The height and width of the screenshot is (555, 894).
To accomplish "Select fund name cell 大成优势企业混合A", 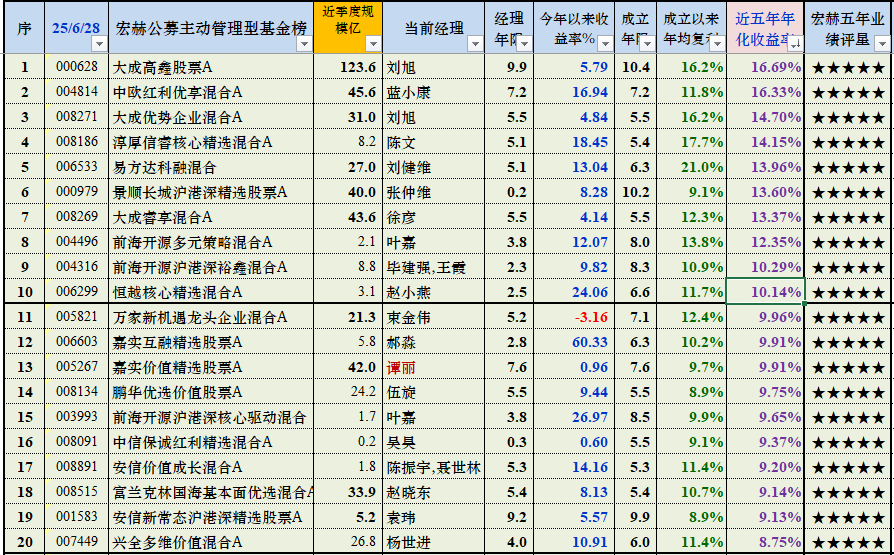I will click(x=211, y=117).
